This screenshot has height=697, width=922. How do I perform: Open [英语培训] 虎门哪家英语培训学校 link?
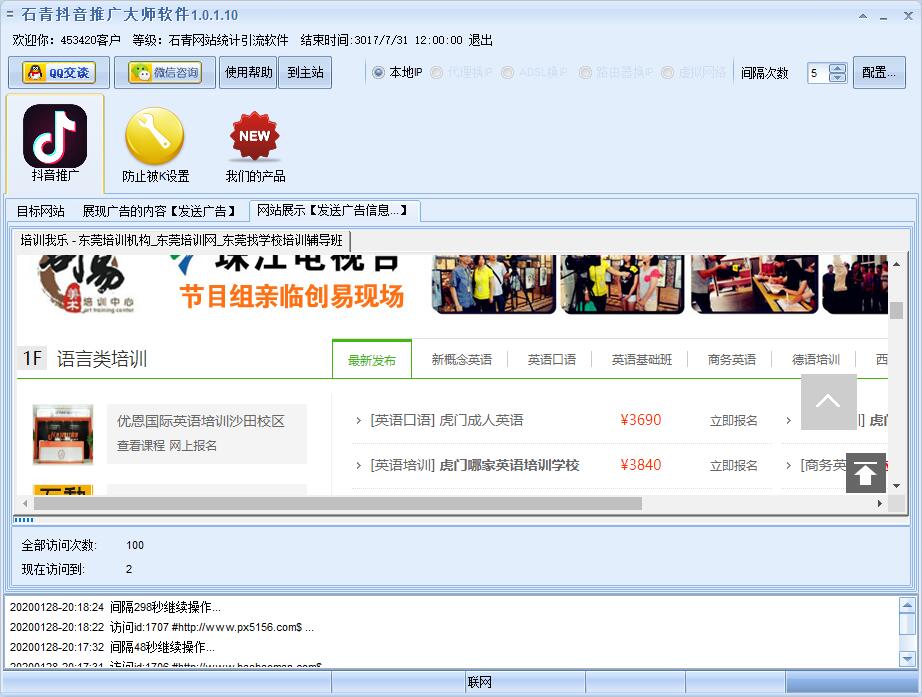[475, 466]
